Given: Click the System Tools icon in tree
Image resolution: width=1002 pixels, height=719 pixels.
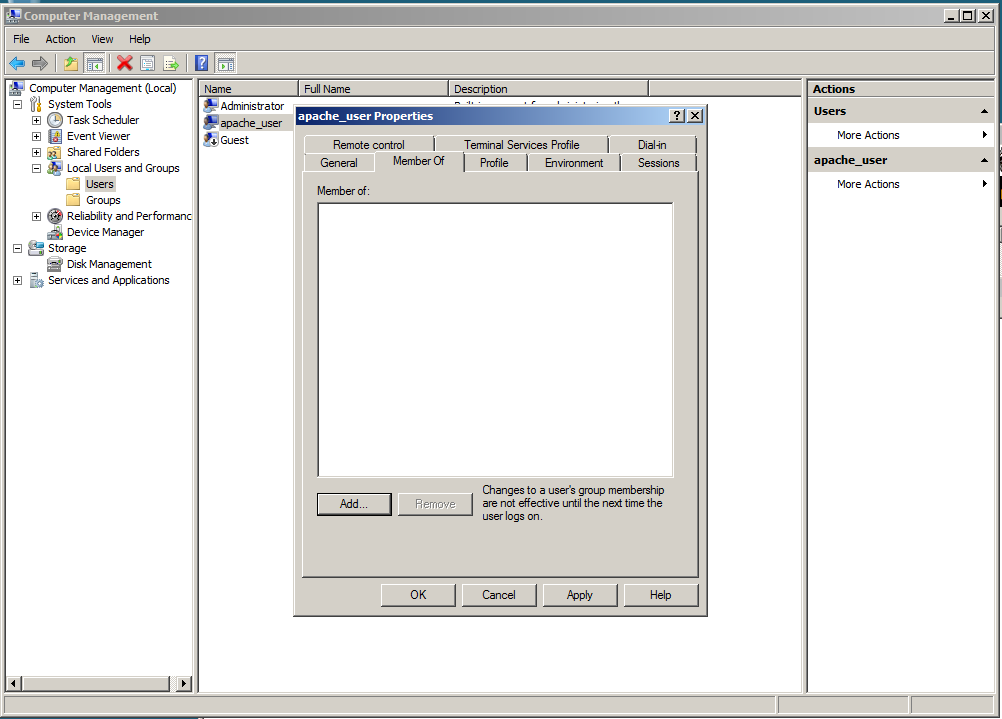Looking at the screenshot, I should pyautogui.click(x=36, y=104).
